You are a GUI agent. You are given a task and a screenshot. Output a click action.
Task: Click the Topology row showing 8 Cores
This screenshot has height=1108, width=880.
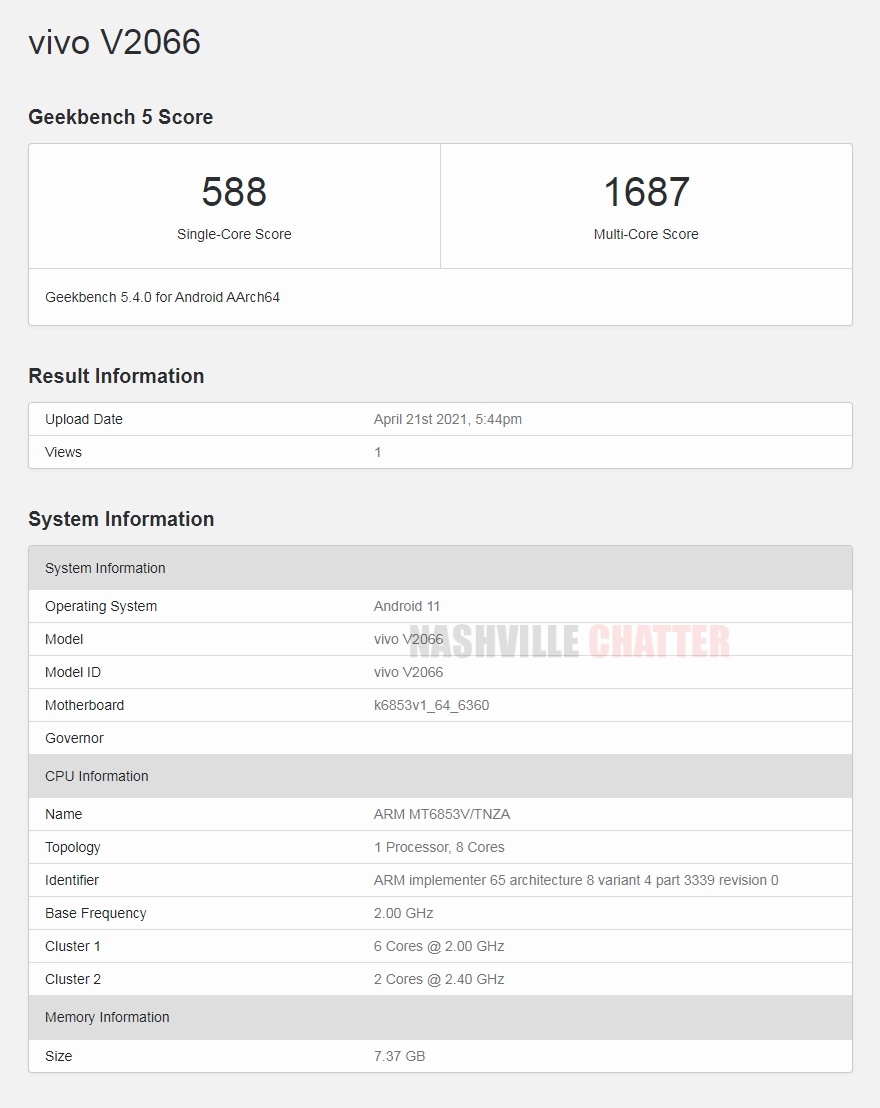441,847
